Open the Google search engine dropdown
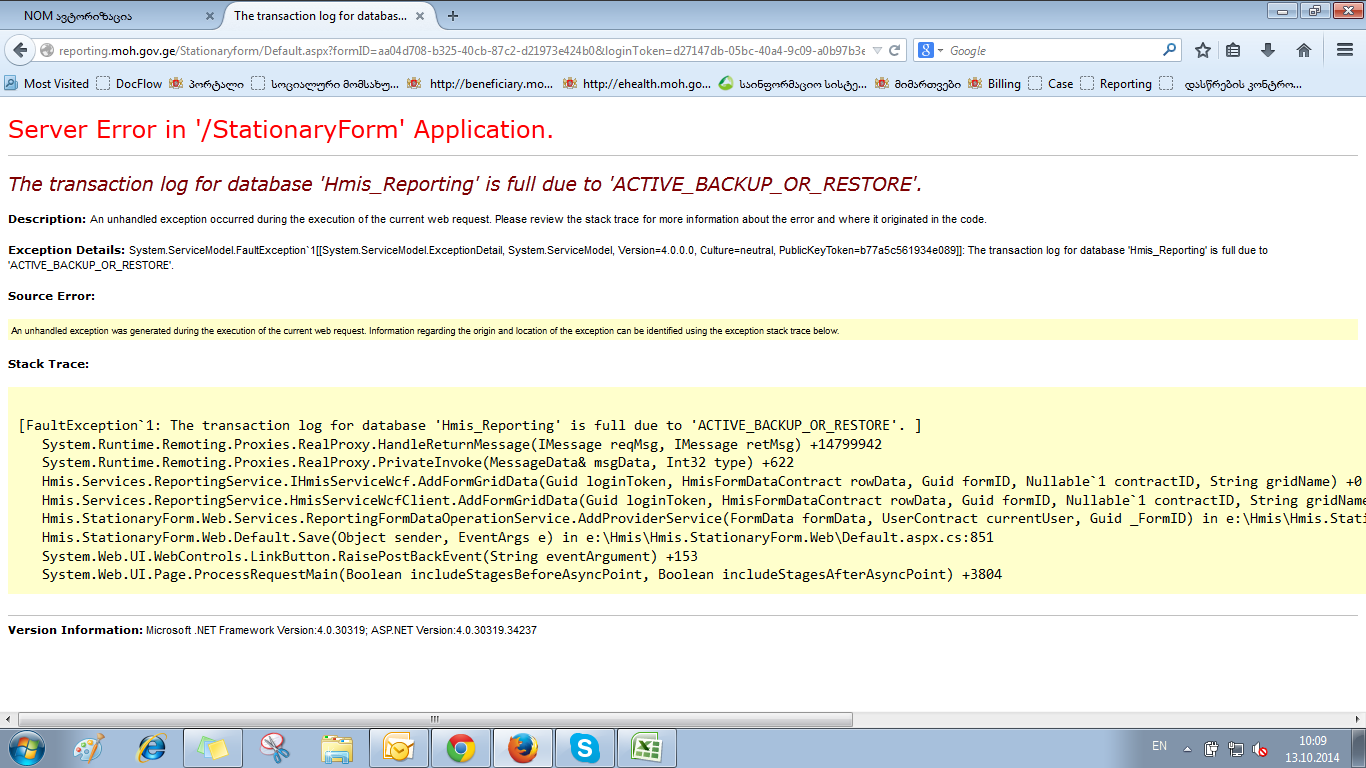This screenshot has width=1366, height=768. pyautogui.click(x=930, y=50)
